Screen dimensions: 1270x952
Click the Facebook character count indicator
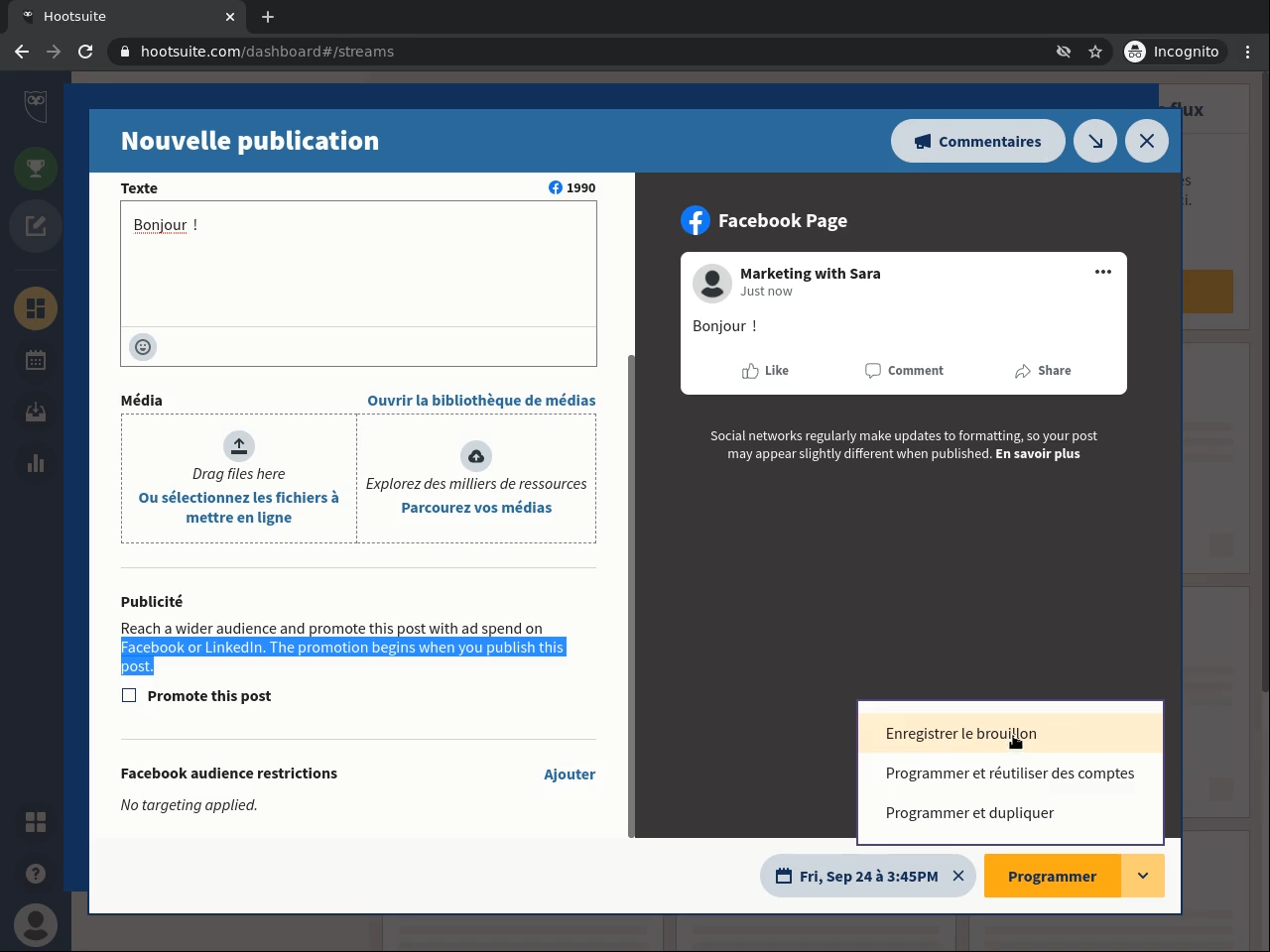[572, 187]
